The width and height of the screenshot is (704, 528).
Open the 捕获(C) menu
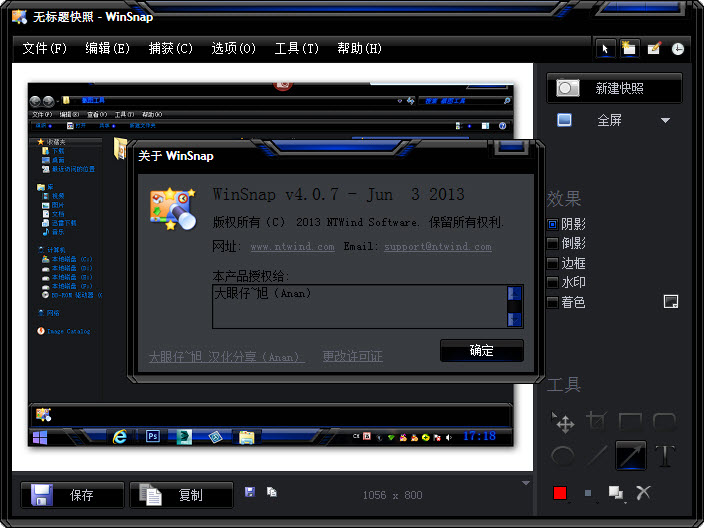[171, 48]
